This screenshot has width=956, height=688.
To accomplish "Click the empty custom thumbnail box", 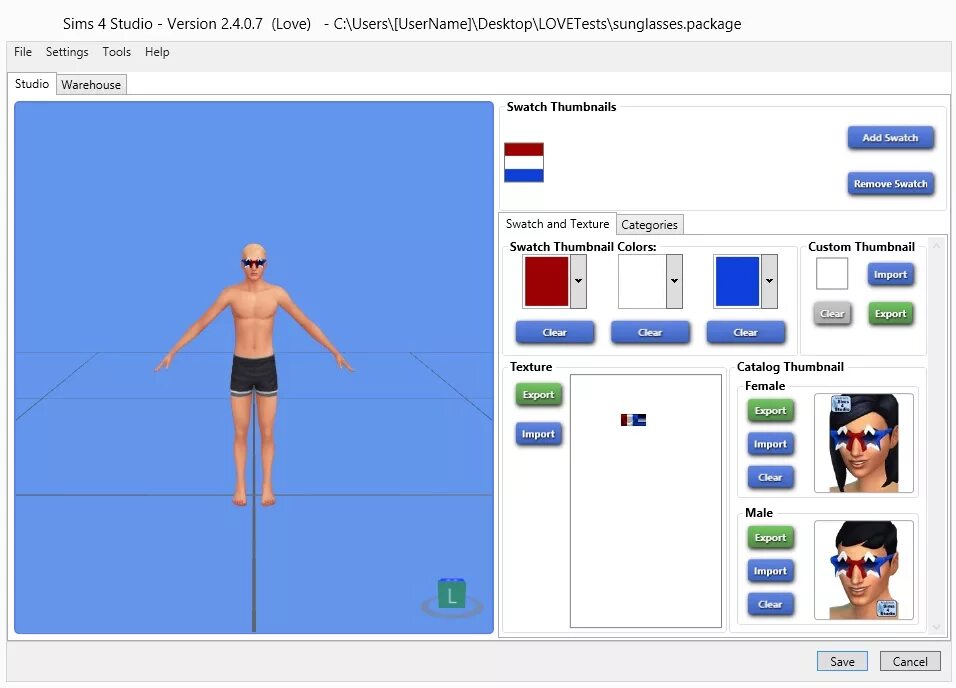I will coord(832,273).
